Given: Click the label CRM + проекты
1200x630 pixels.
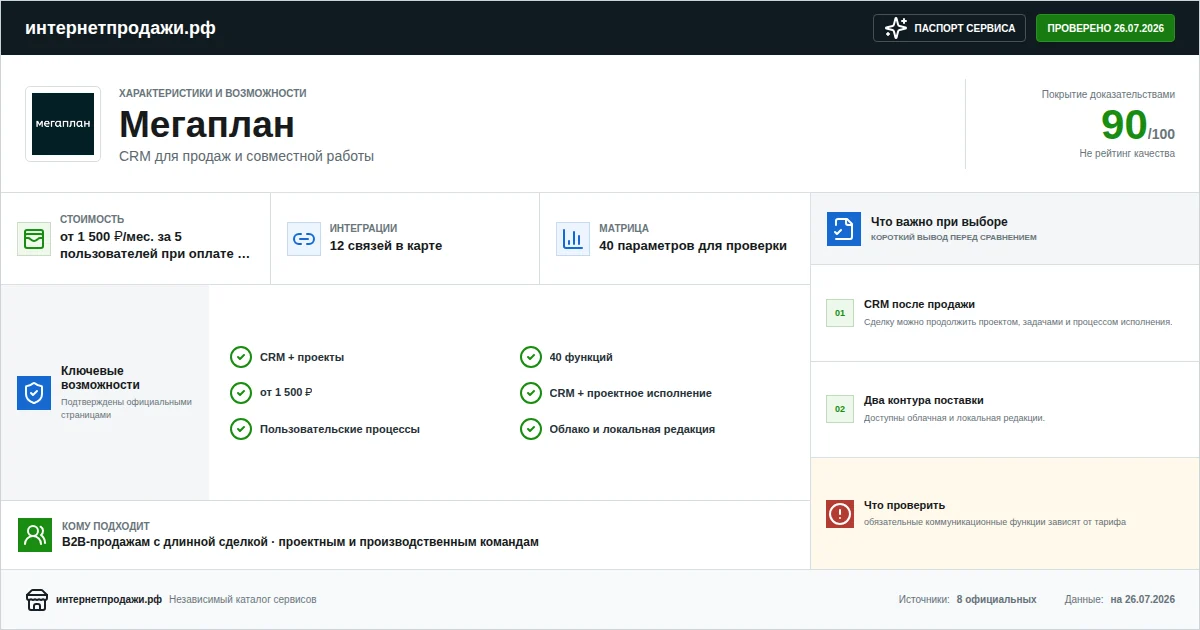Looking at the screenshot, I should [x=302, y=357].
